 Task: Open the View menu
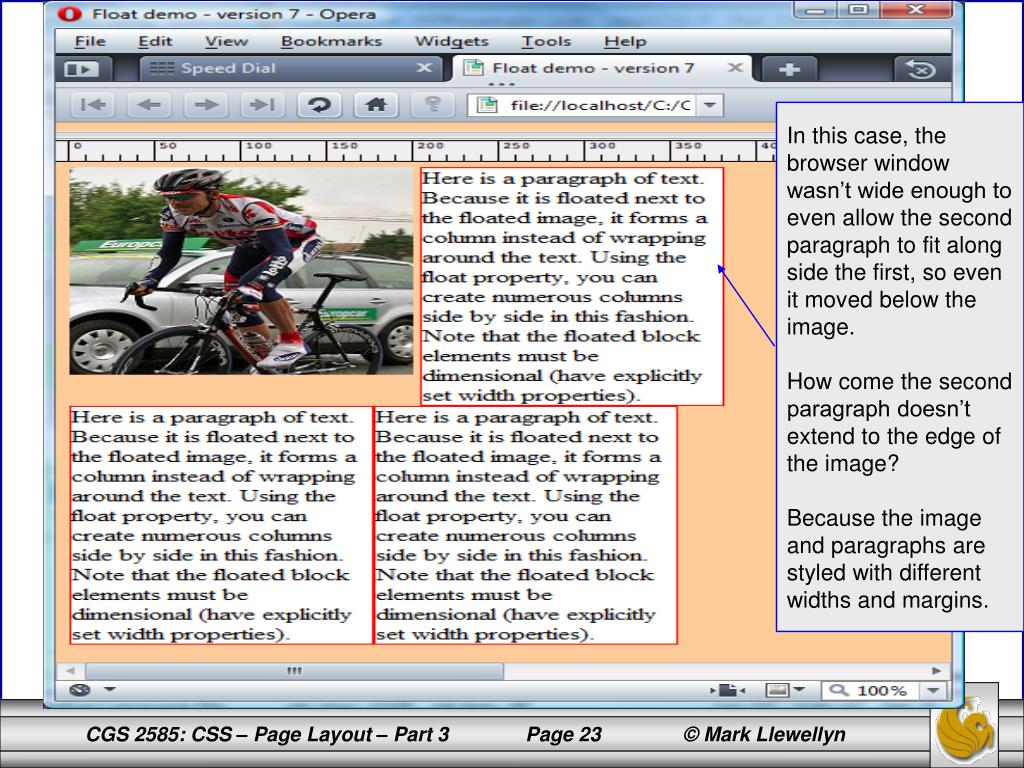click(x=227, y=41)
